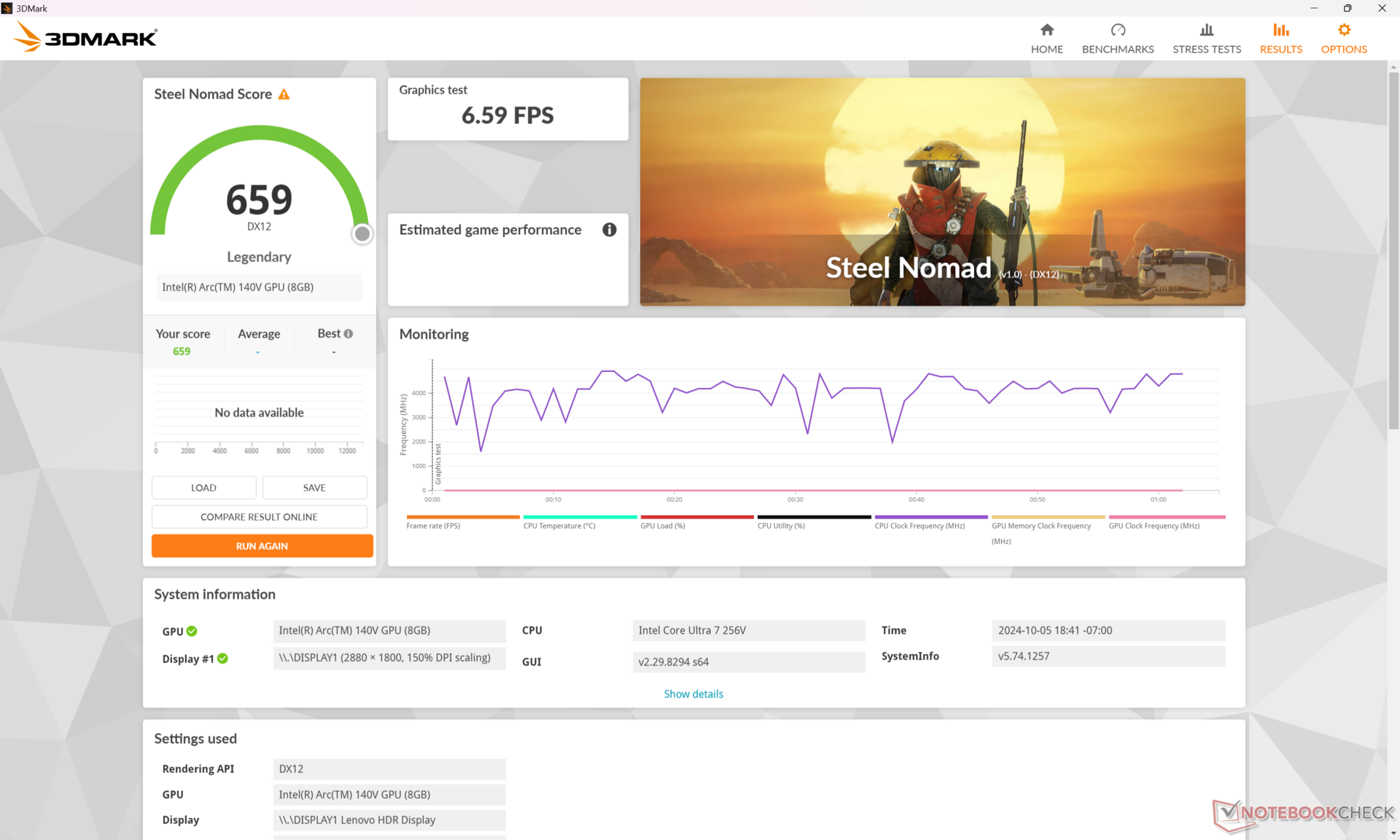Click the GPU field in System information

tap(389, 631)
